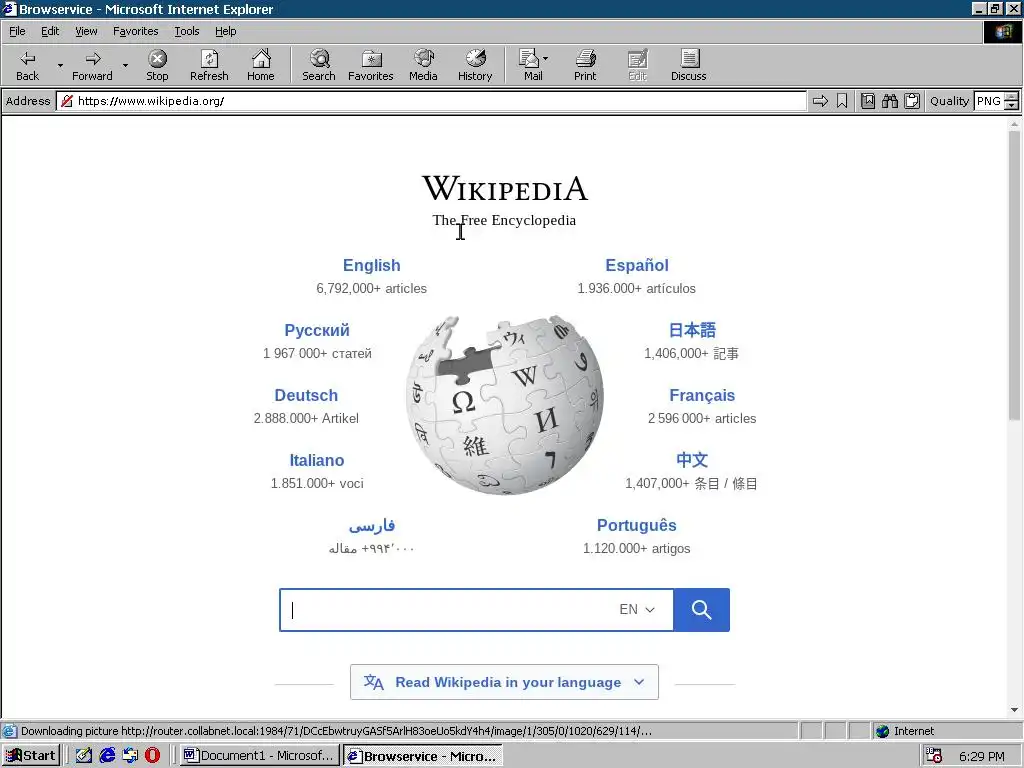Click the Forward navigation button
1024x768 pixels.
point(92,65)
